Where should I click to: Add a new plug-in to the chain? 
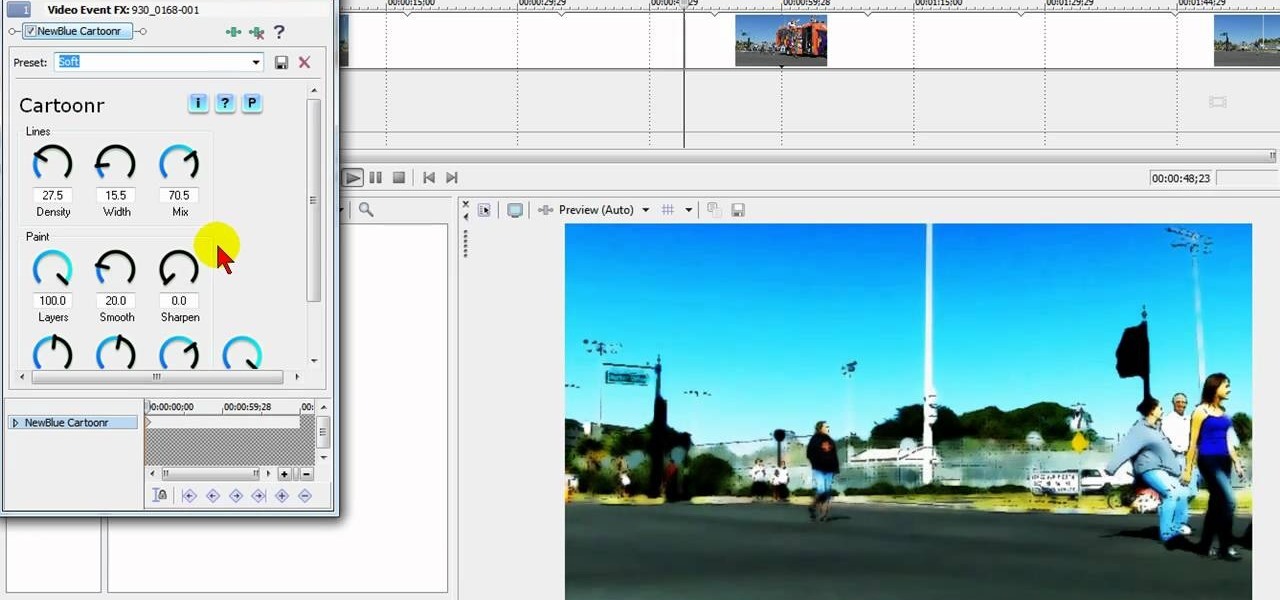[233, 32]
